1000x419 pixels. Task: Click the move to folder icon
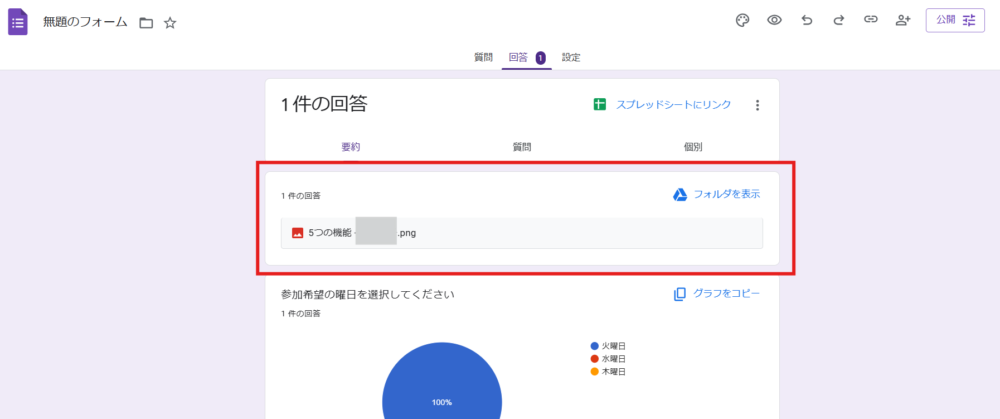tap(146, 22)
